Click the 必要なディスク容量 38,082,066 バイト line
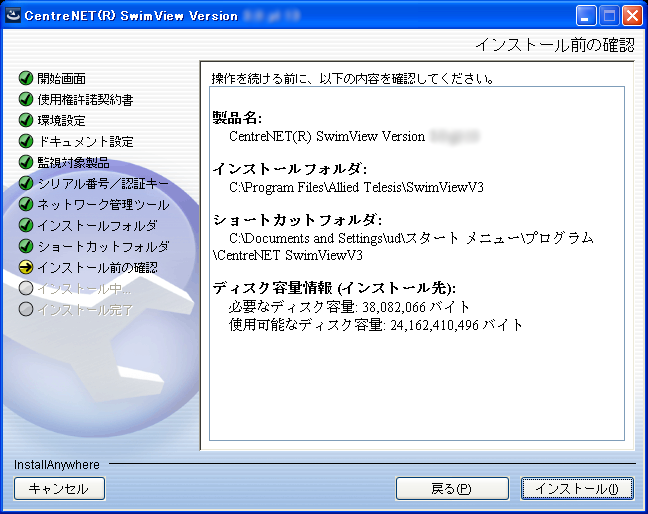This screenshot has height=514, width=648. pos(349,307)
